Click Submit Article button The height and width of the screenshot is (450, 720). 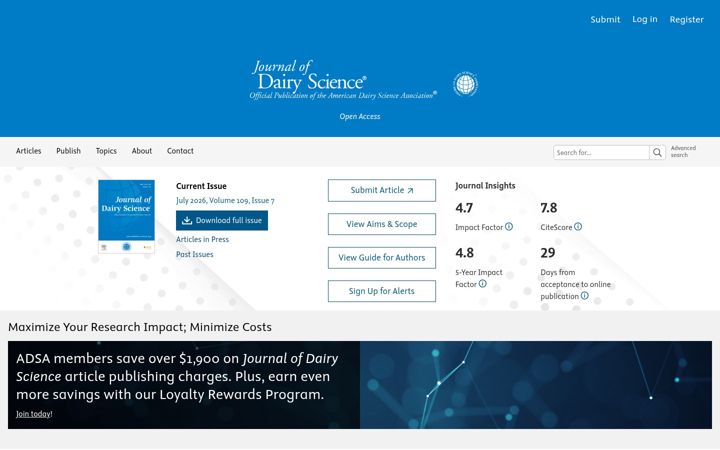[x=382, y=190]
